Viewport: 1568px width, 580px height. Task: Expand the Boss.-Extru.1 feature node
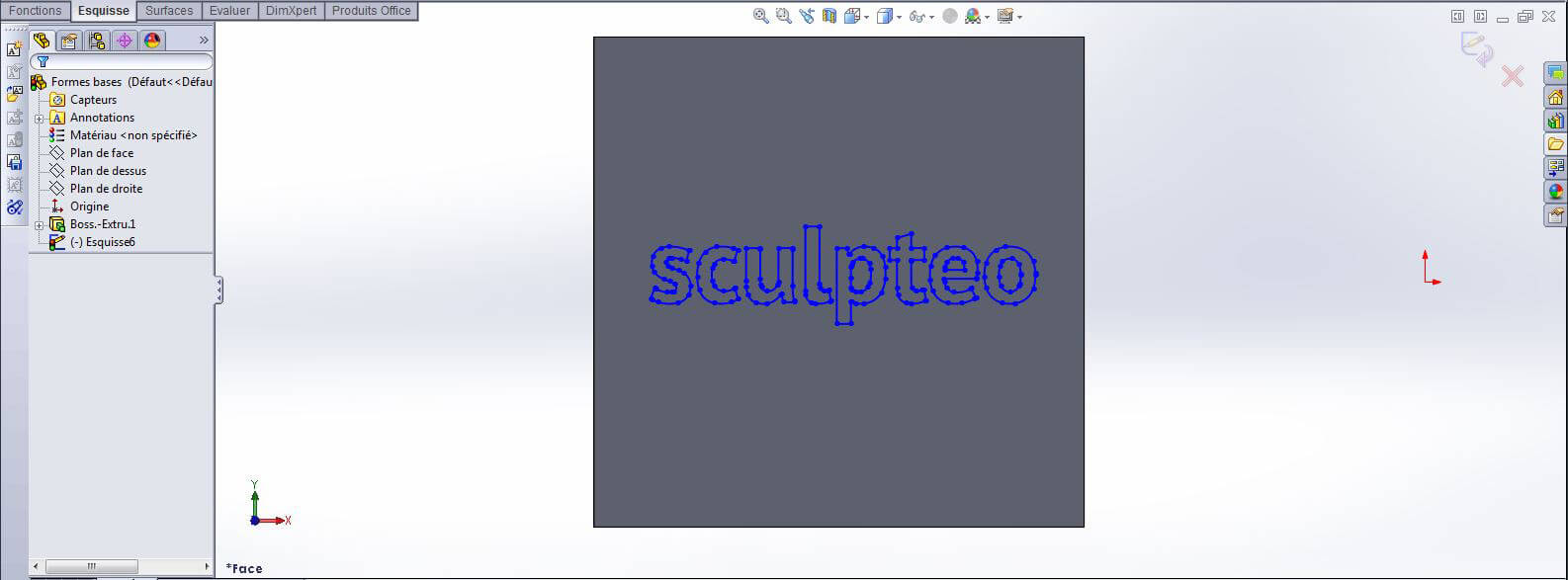(40, 225)
